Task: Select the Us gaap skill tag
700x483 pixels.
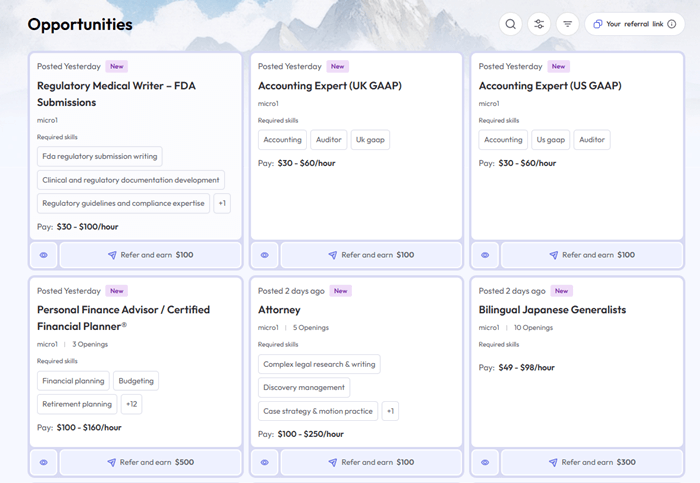Action: pos(551,140)
